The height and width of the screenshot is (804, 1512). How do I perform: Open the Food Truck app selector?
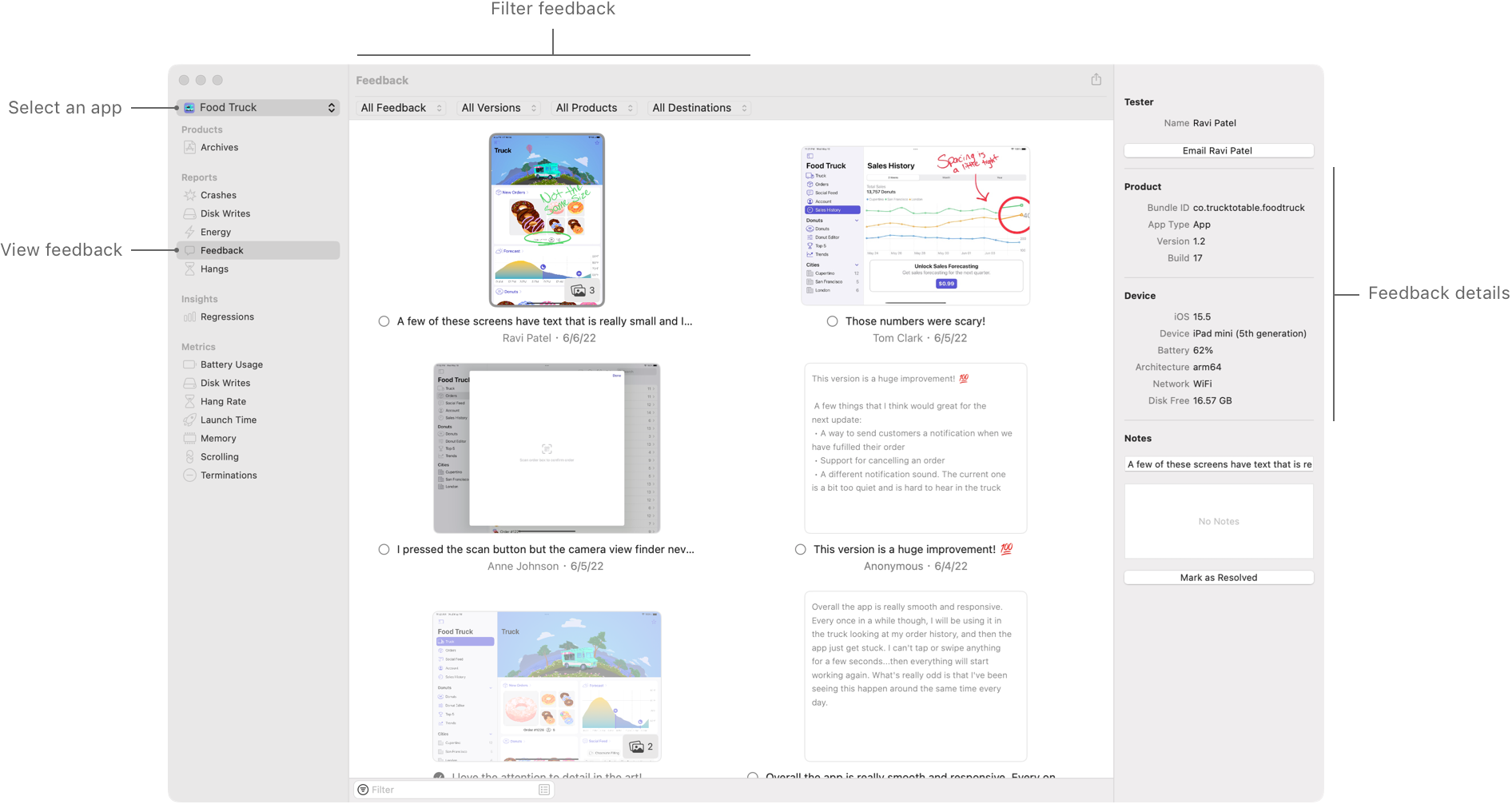(x=258, y=107)
